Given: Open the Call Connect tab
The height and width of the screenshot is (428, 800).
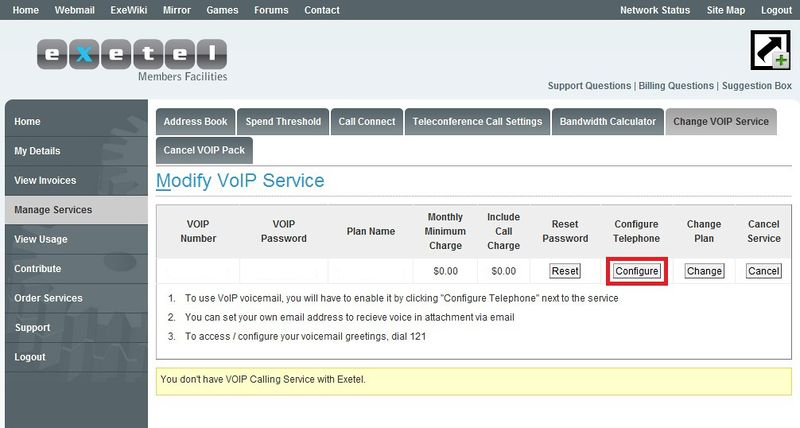Looking at the screenshot, I should 367,122.
